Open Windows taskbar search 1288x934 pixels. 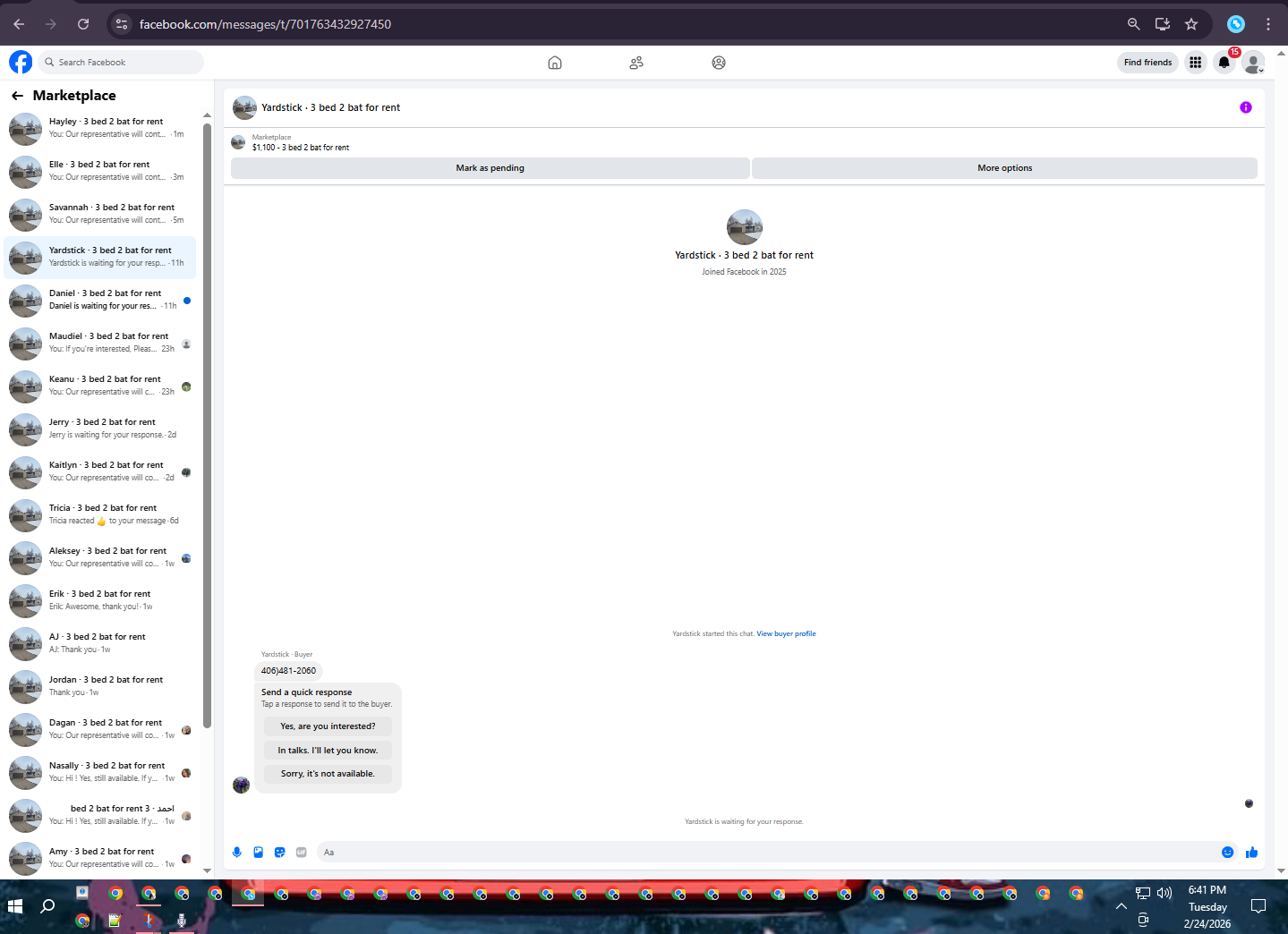click(x=48, y=906)
